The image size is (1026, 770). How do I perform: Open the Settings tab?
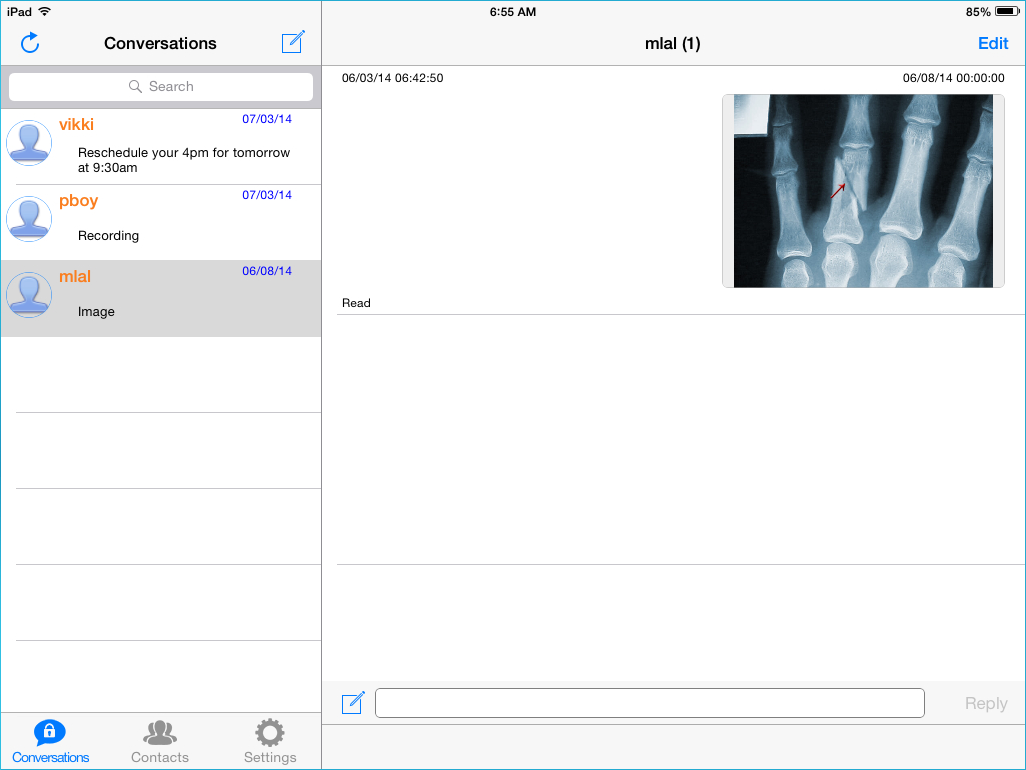click(x=270, y=742)
